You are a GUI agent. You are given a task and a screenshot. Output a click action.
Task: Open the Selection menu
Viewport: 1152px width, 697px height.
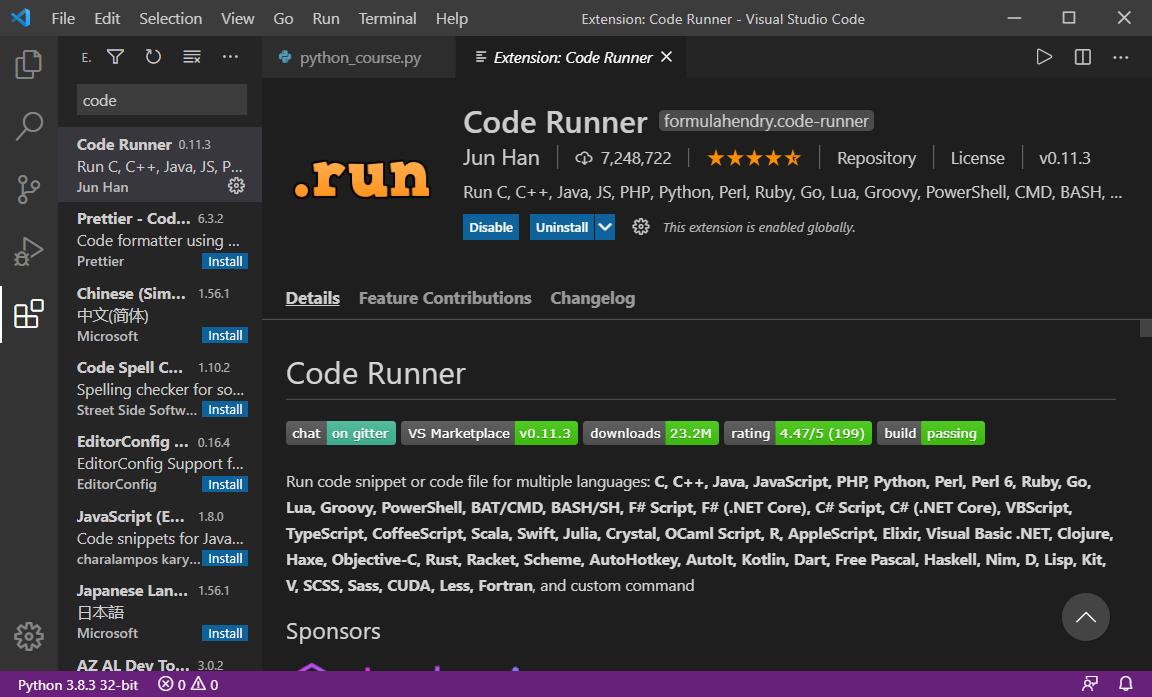tap(170, 18)
